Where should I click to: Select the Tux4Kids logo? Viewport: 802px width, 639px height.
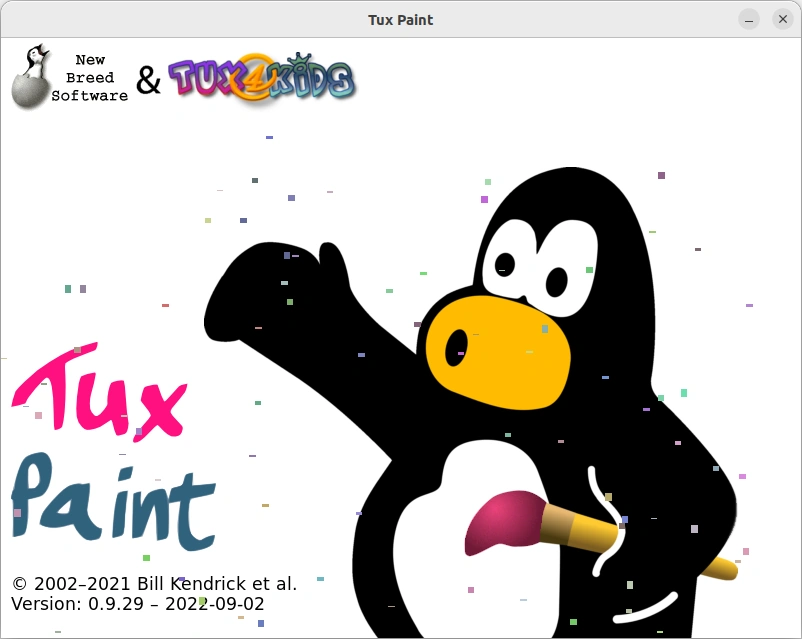(x=260, y=78)
